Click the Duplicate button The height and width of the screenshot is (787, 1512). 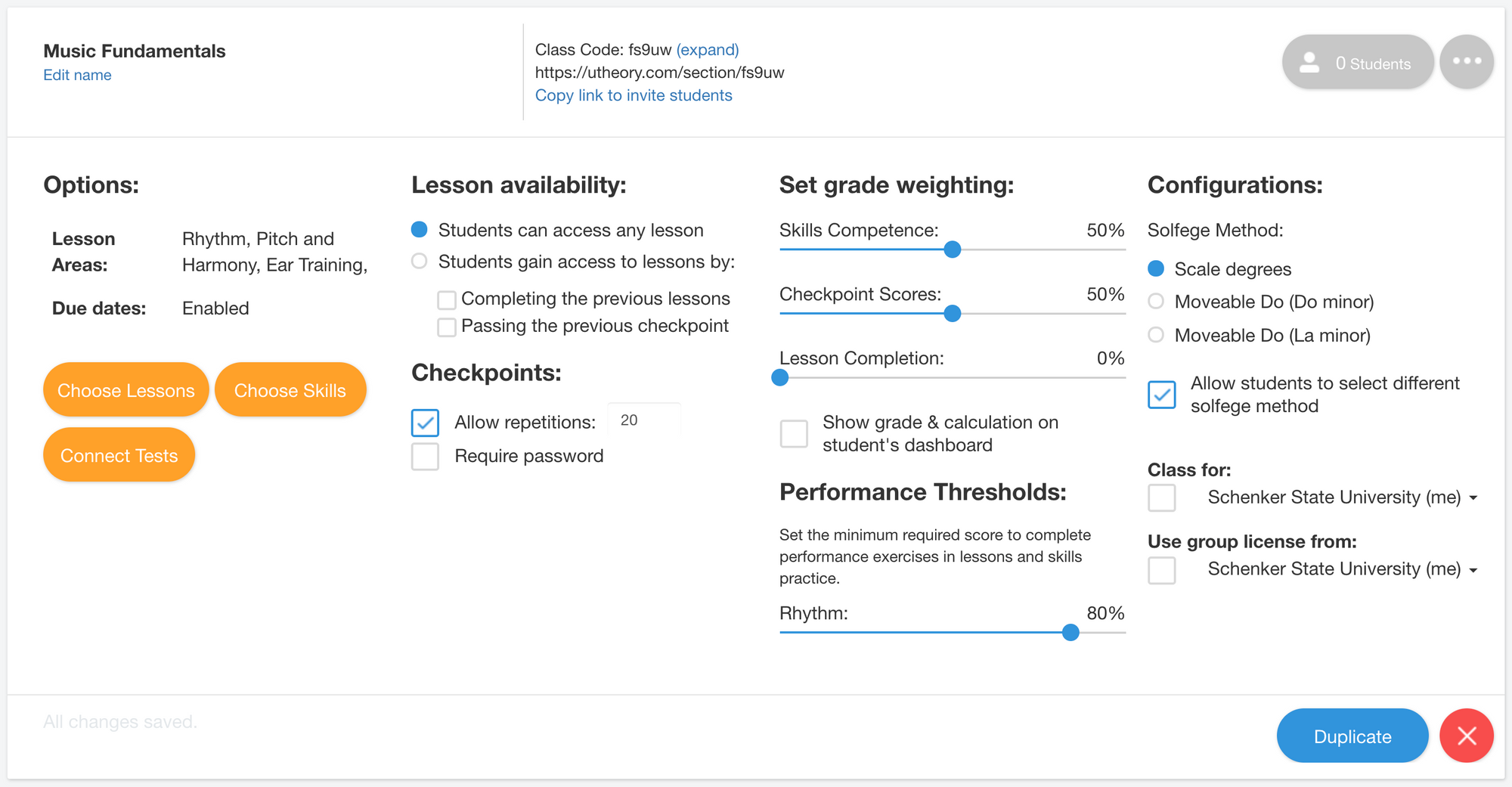1352,735
